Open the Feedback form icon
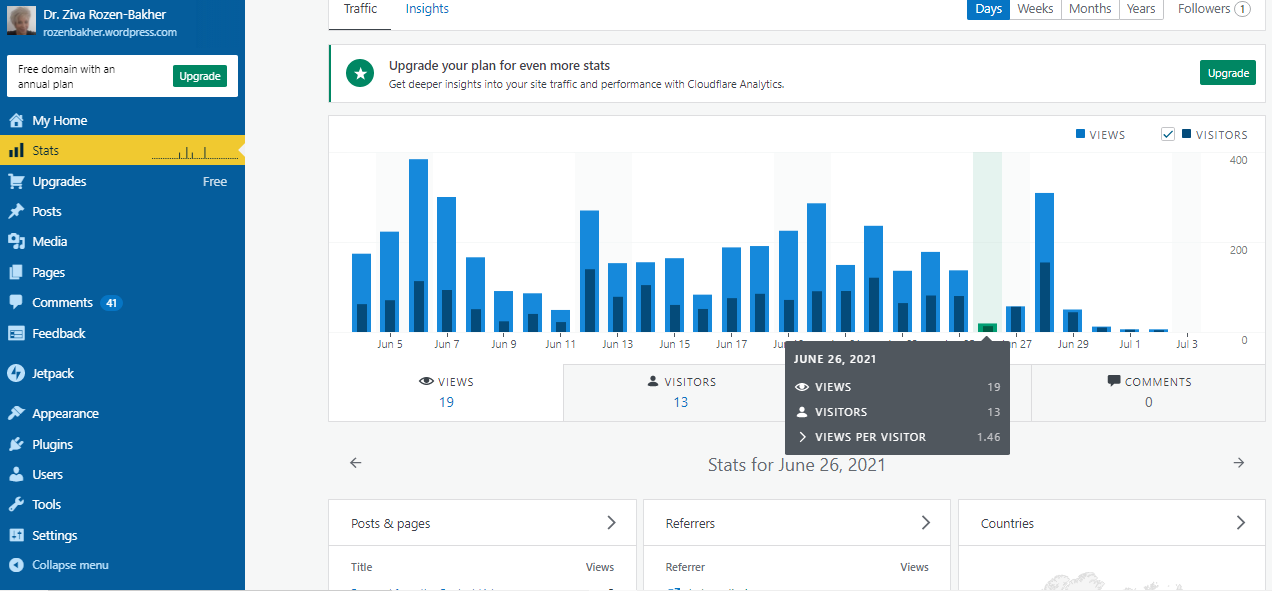 [x=16, y=333]
